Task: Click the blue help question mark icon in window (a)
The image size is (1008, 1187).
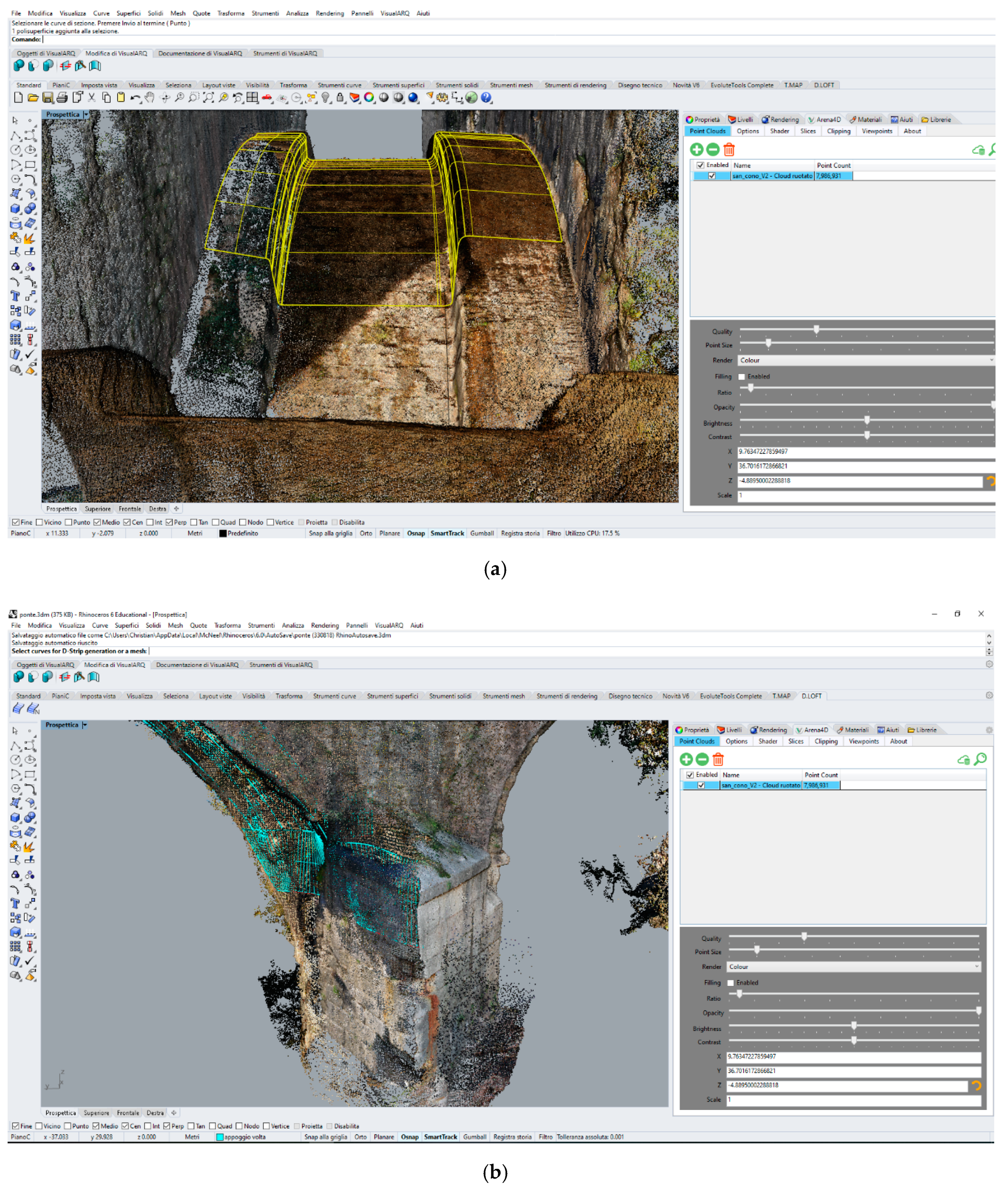Action: [x=486, y=98]
